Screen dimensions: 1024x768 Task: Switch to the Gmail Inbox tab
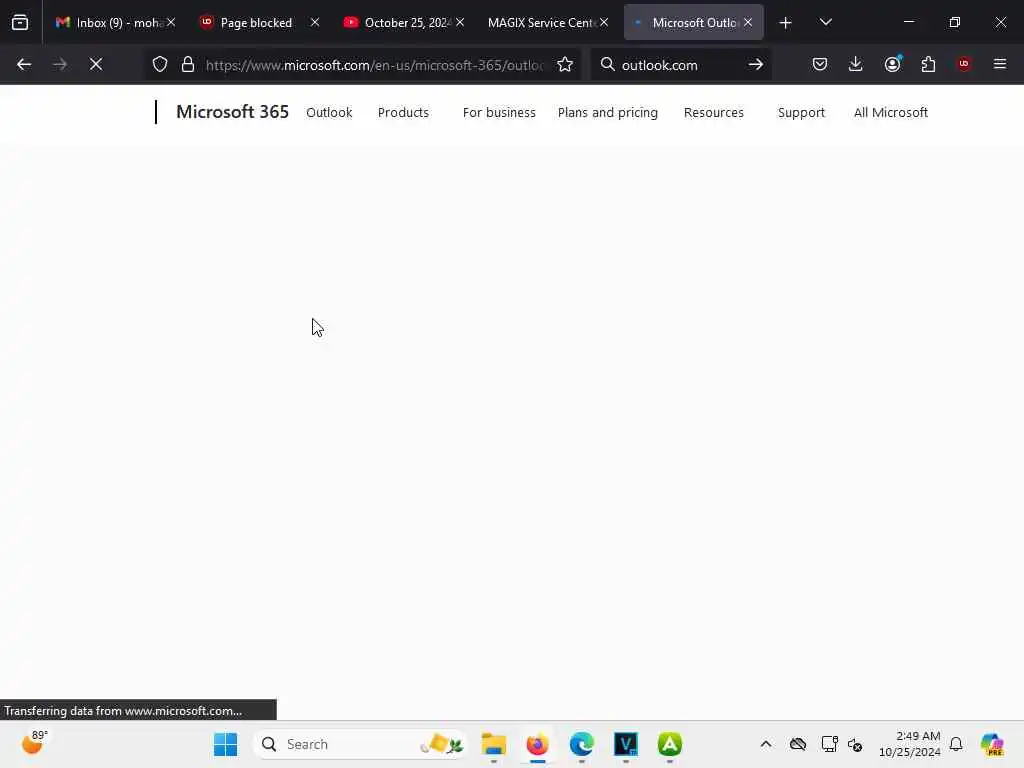109,23
